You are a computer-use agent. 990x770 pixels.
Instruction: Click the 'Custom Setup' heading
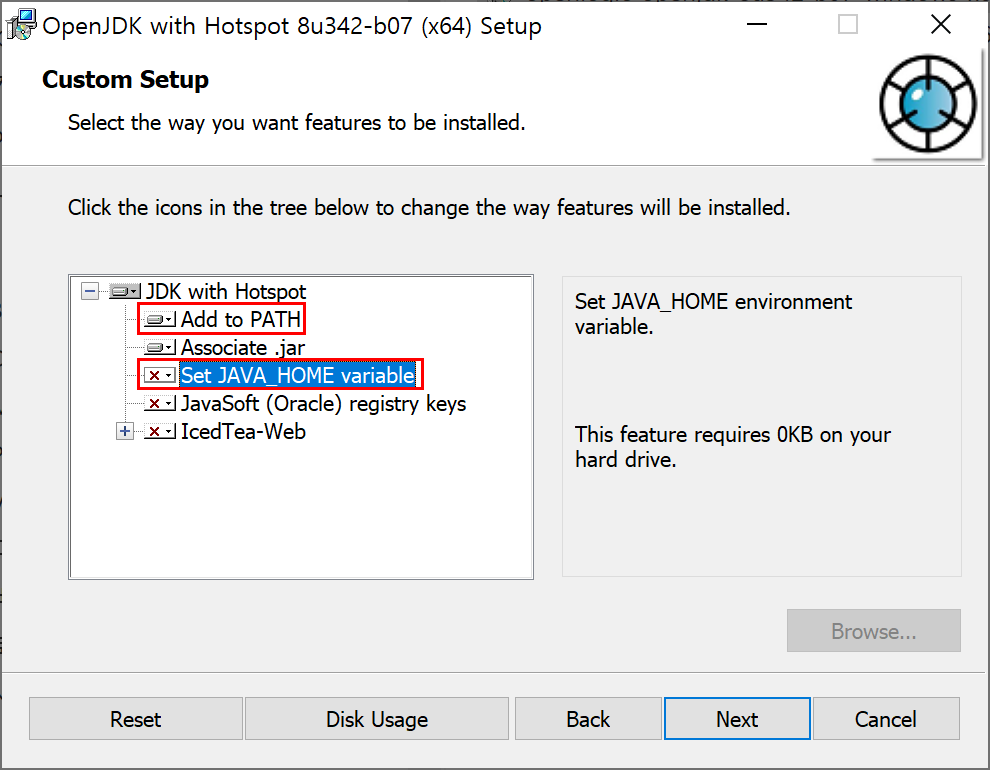(126, 80)
